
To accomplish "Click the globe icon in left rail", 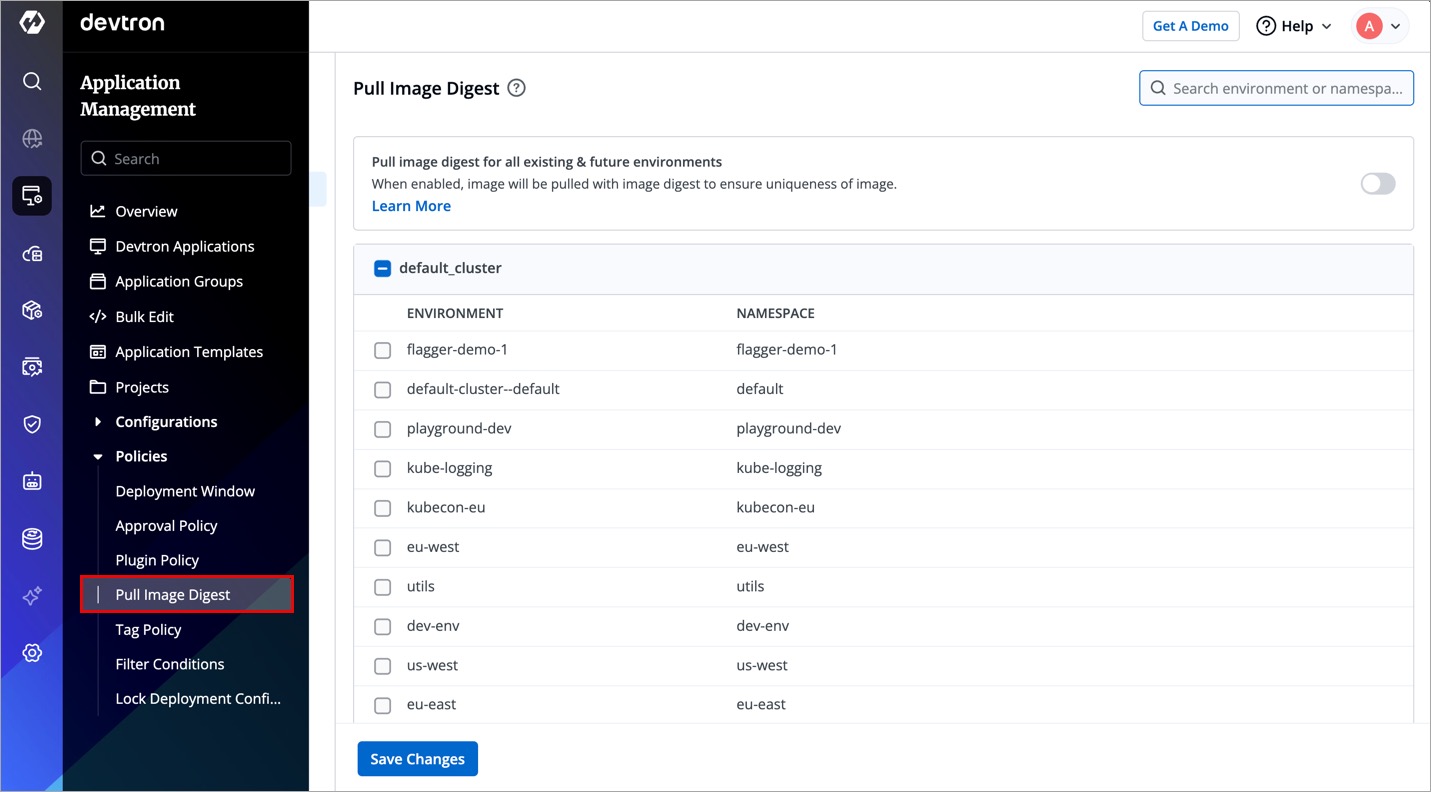I will 32,139.
